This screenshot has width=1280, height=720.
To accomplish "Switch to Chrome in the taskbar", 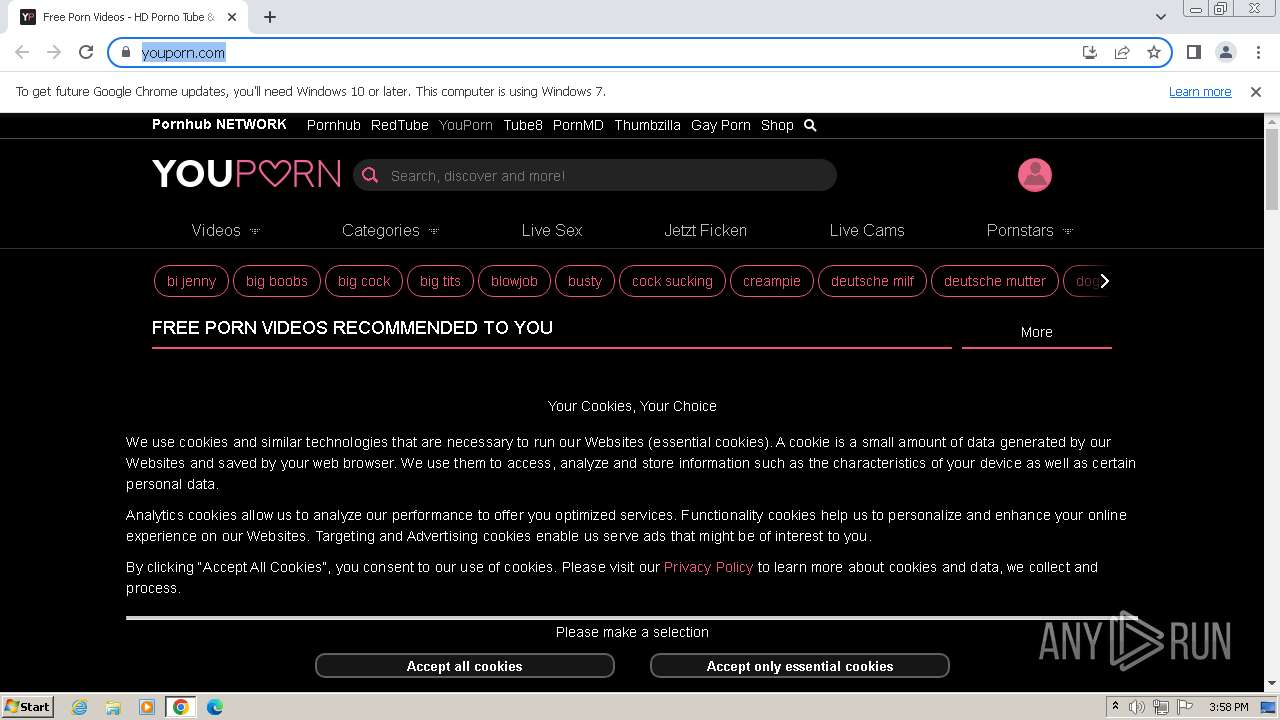I will [181, 707].
